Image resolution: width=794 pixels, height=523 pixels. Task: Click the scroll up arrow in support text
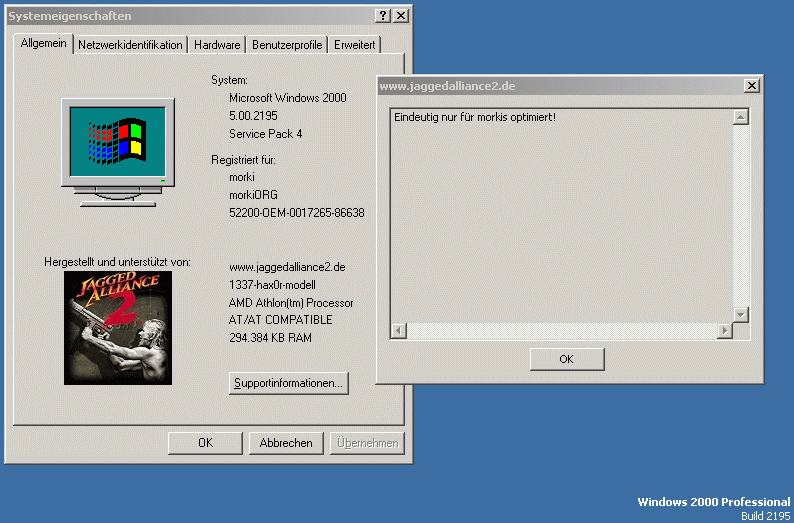pos(741,117)
